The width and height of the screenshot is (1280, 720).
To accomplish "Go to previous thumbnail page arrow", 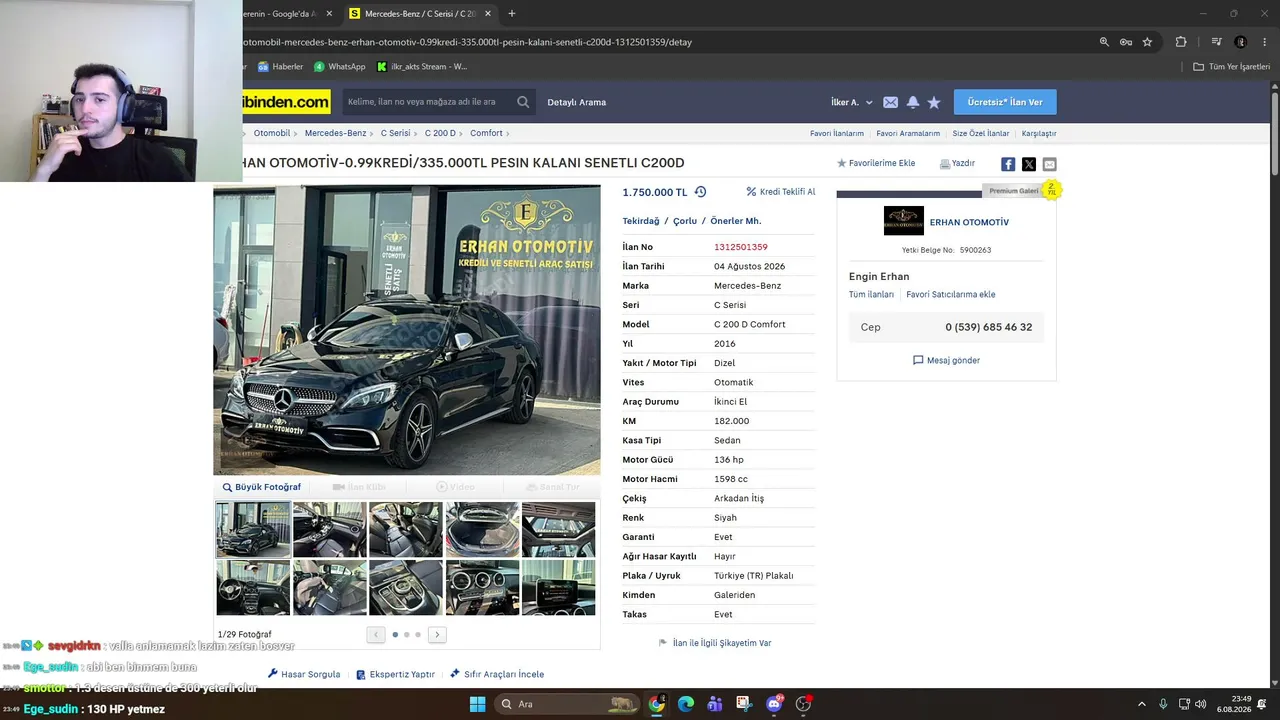I will [376, 634].
